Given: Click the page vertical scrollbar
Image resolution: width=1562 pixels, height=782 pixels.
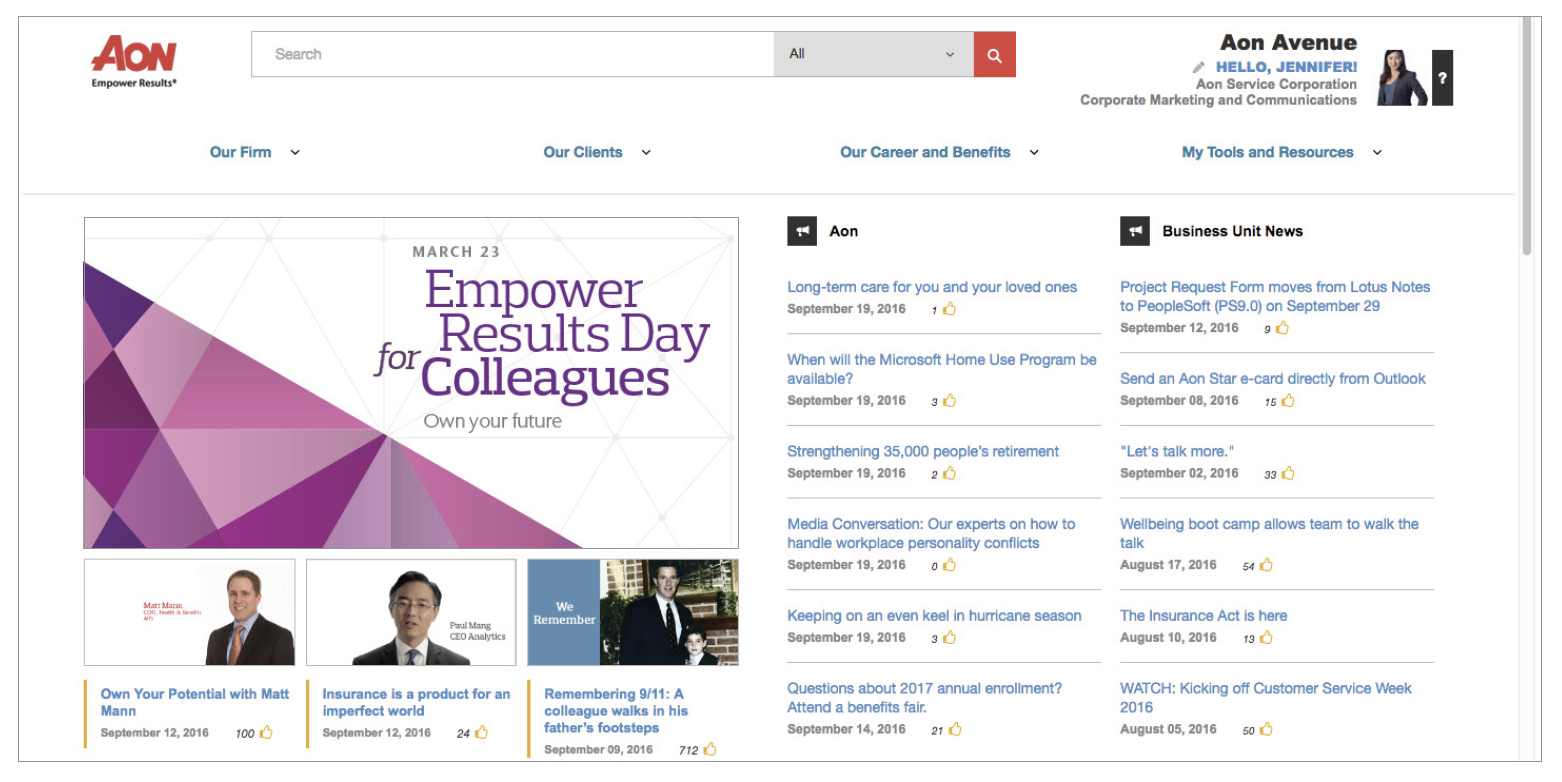Looking at the screenshot, I should pos(1526,136).
